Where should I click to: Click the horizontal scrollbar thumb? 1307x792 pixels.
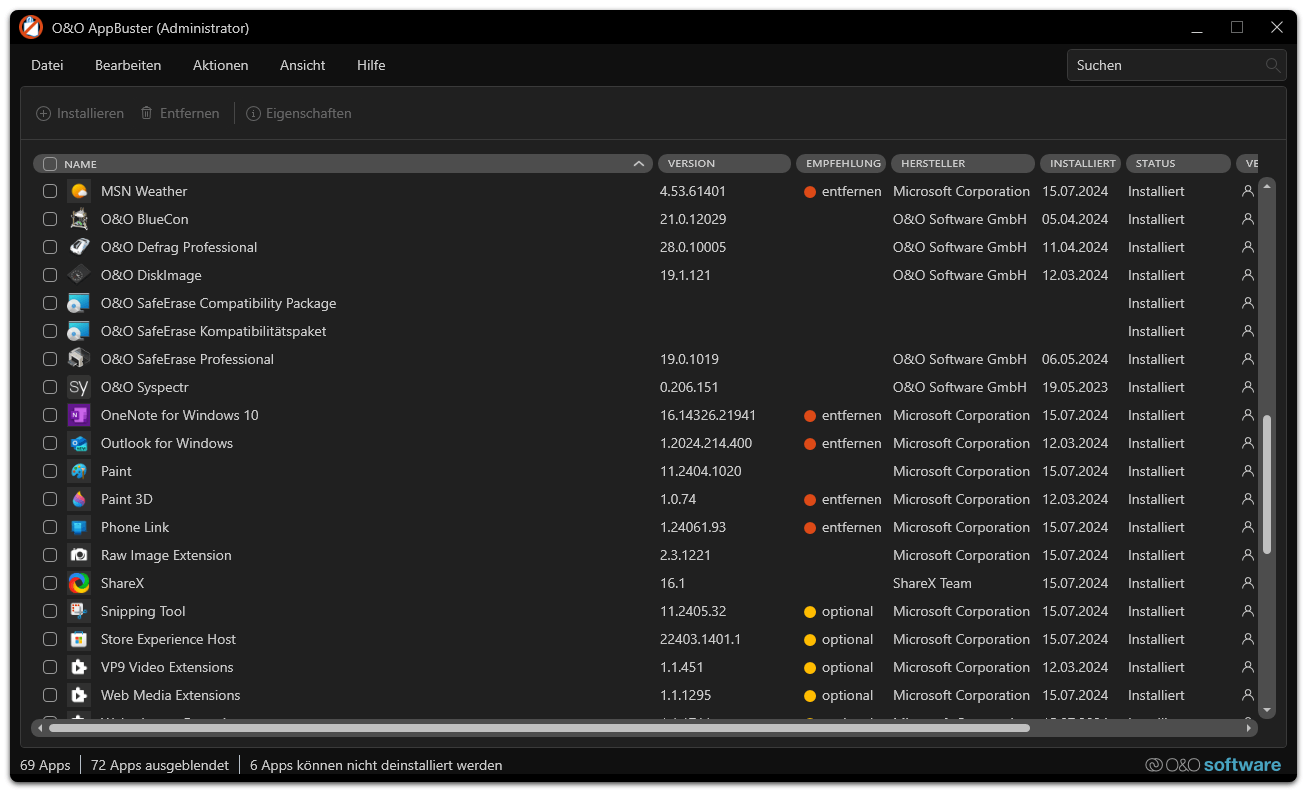pyautogui.click(x=539, y=728)
